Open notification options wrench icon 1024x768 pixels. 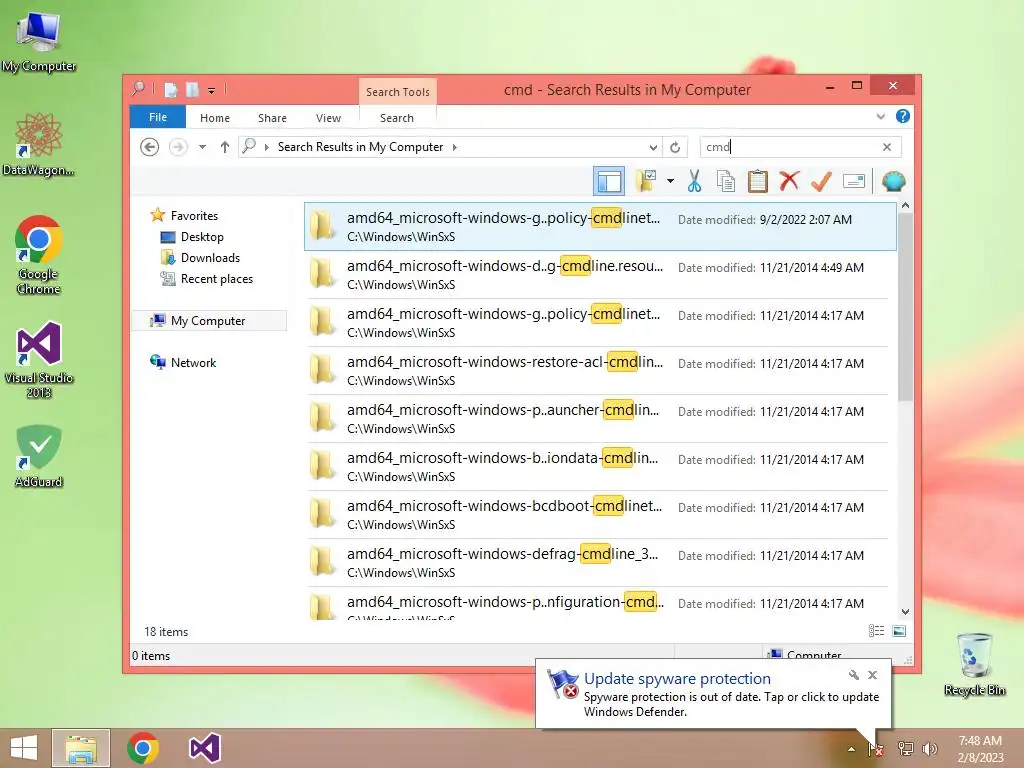pyautogui.click(x=854, y=675)
